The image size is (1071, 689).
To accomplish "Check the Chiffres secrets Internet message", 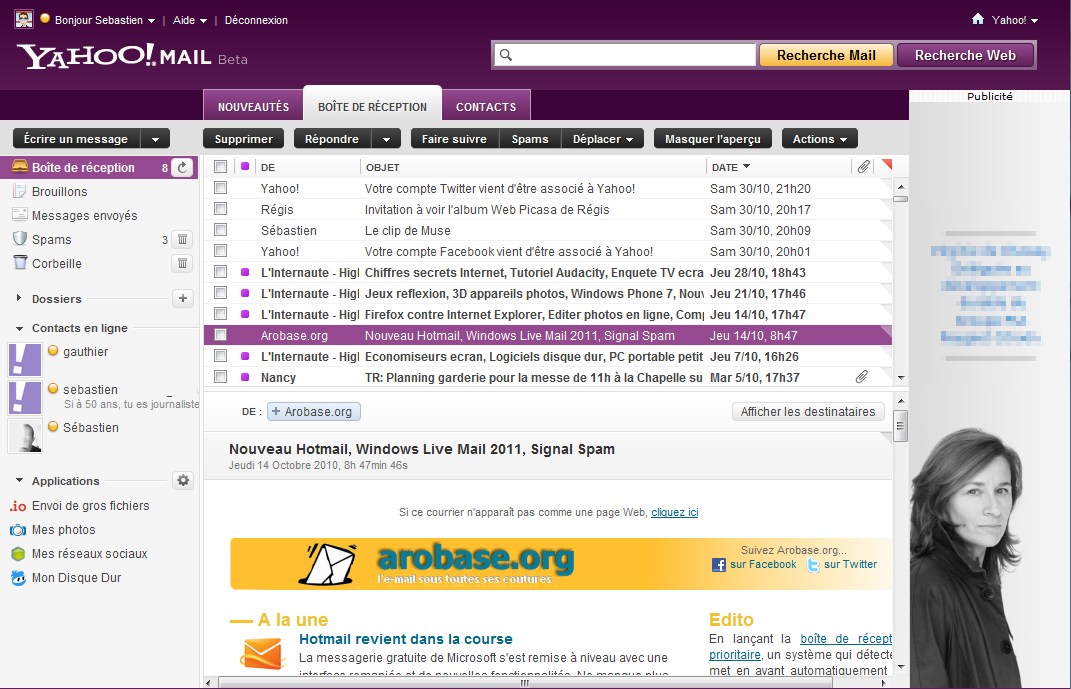I will click(x=221, y=272).
